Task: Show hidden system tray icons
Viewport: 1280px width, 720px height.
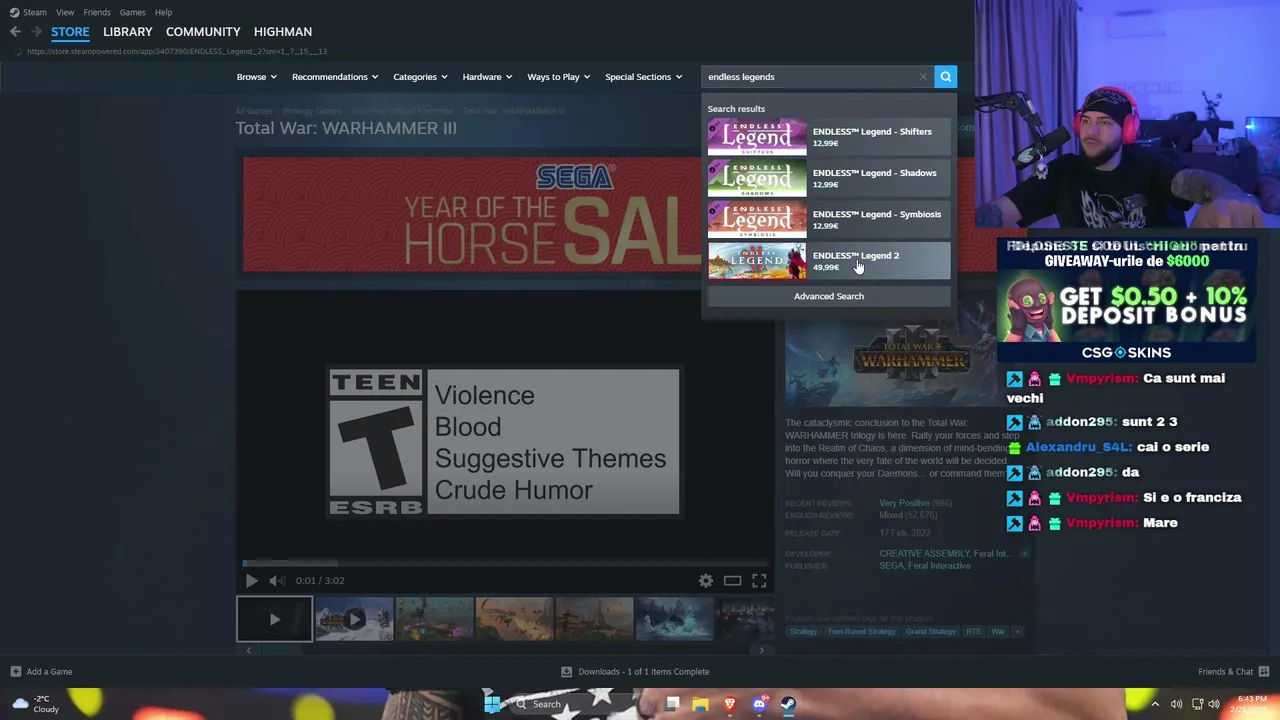Action: [x=1155, y=704]
